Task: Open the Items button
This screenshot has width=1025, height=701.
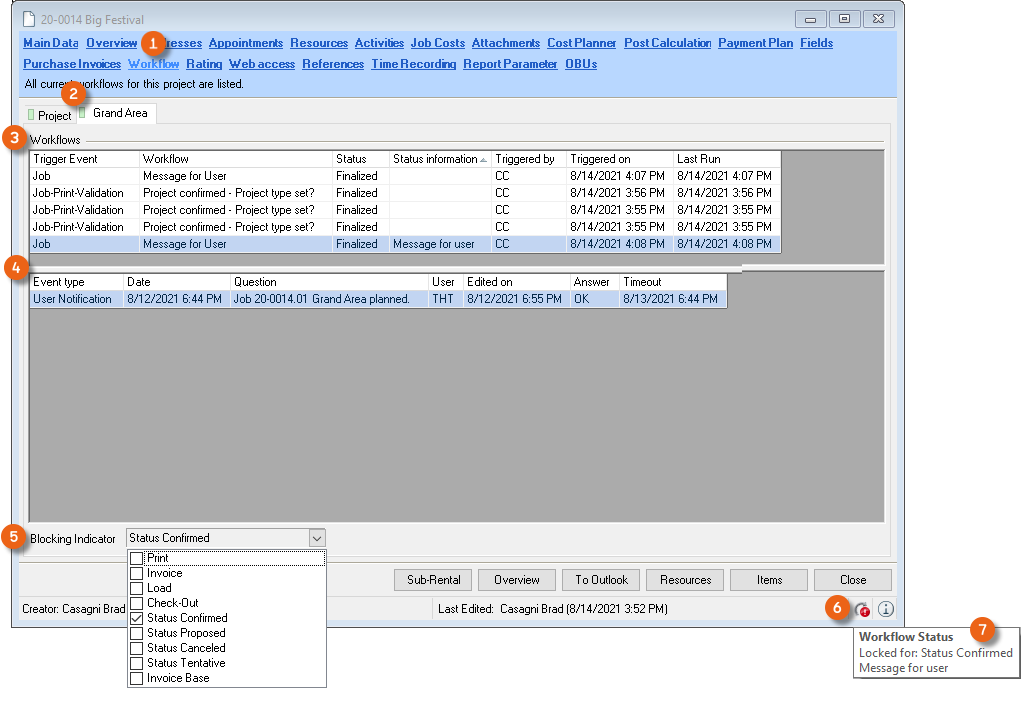Action: (769, 580)
